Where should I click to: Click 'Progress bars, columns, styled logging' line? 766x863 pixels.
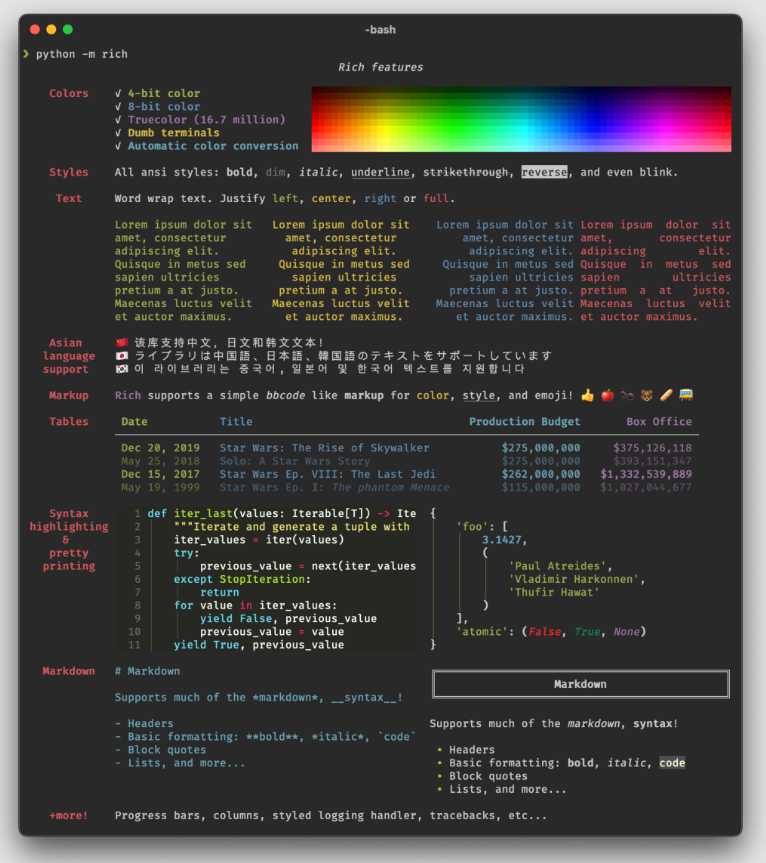tap(331, 815)
